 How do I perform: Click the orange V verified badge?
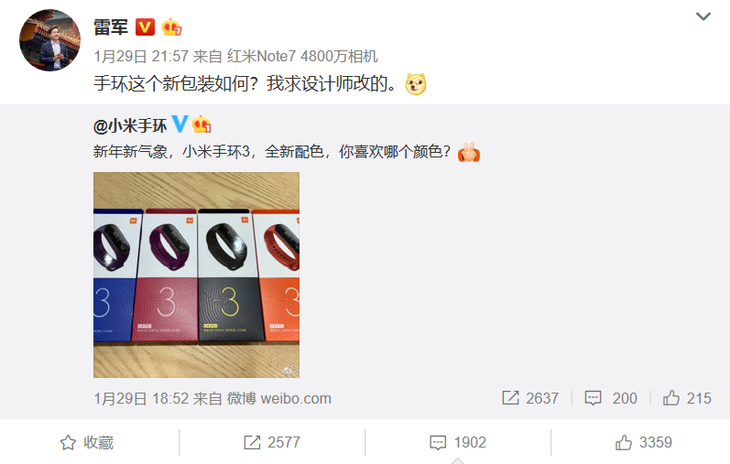145,27
